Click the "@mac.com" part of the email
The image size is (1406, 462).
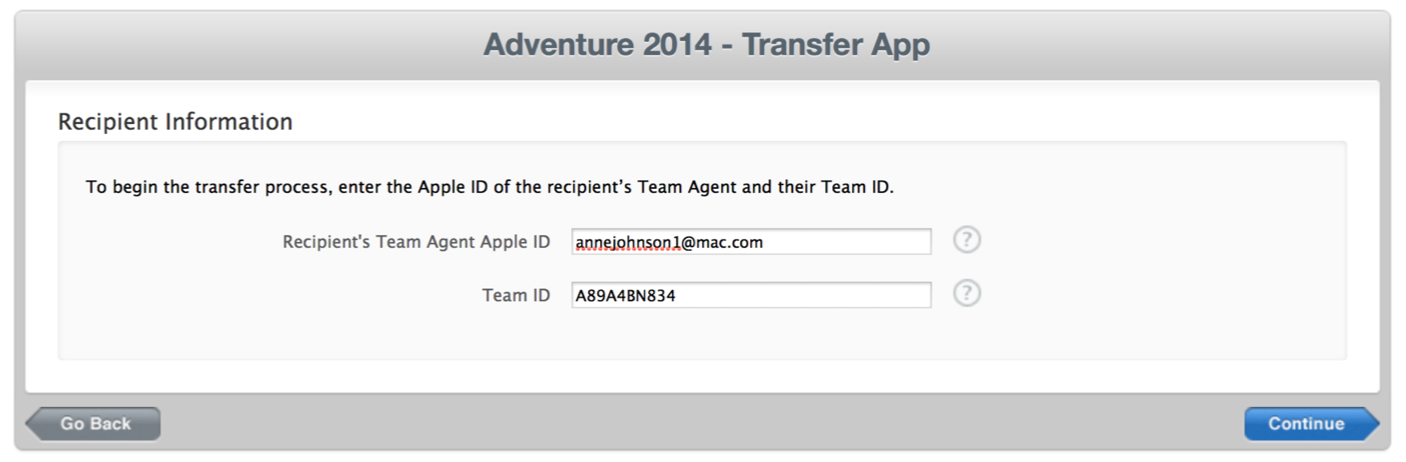click(x=722, y=242)
